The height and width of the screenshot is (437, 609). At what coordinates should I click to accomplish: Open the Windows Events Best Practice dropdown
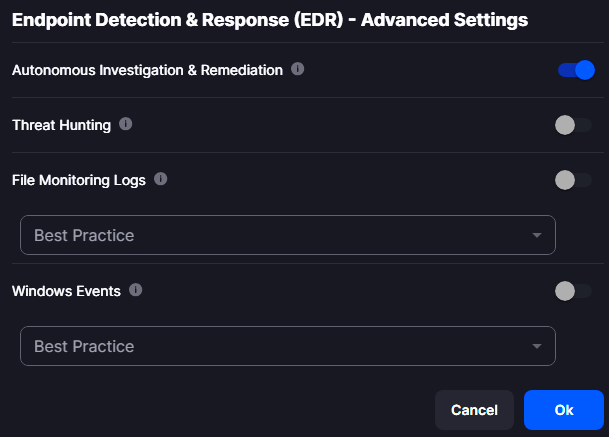tap(287, 346)
